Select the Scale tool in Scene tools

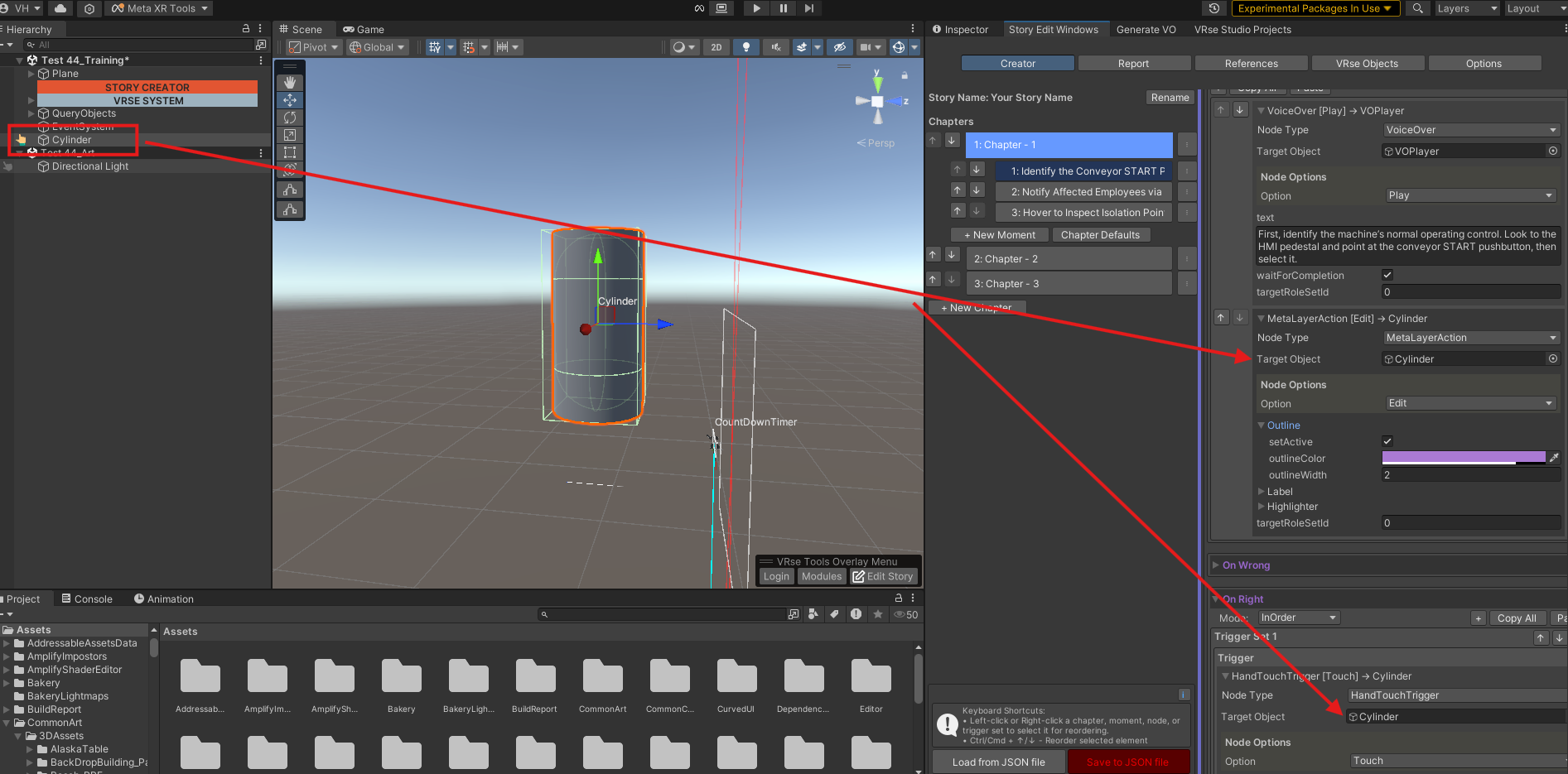point(290,135)
